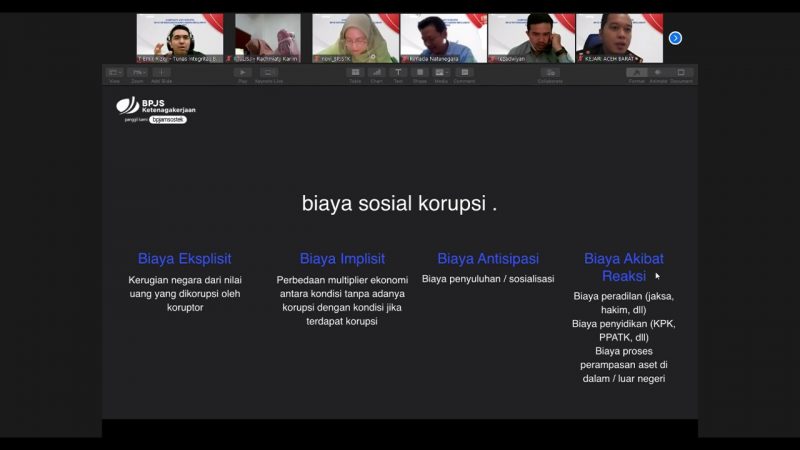Viewport: 800px width, 450px height.
Task: Select the KEJARI ACEH BARAT participant video
Action: click(619, 38)
